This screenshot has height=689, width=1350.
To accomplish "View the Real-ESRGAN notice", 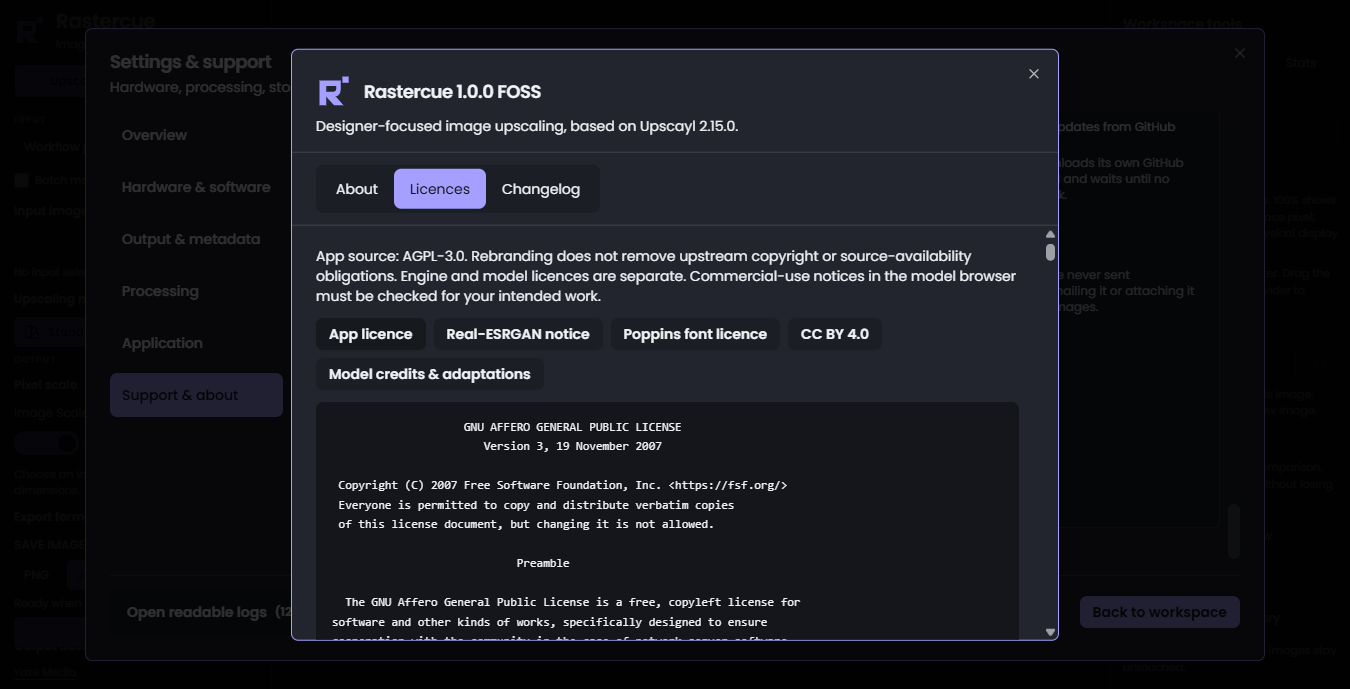I will click(x=518, y=334).
